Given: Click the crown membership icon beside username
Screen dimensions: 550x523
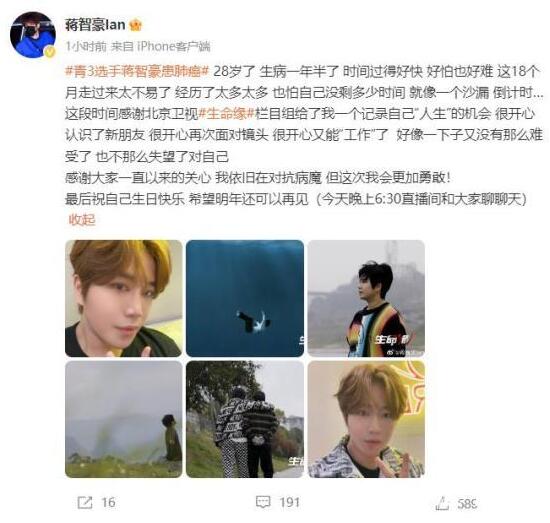Looking at the screenshot, I should 135,25.
